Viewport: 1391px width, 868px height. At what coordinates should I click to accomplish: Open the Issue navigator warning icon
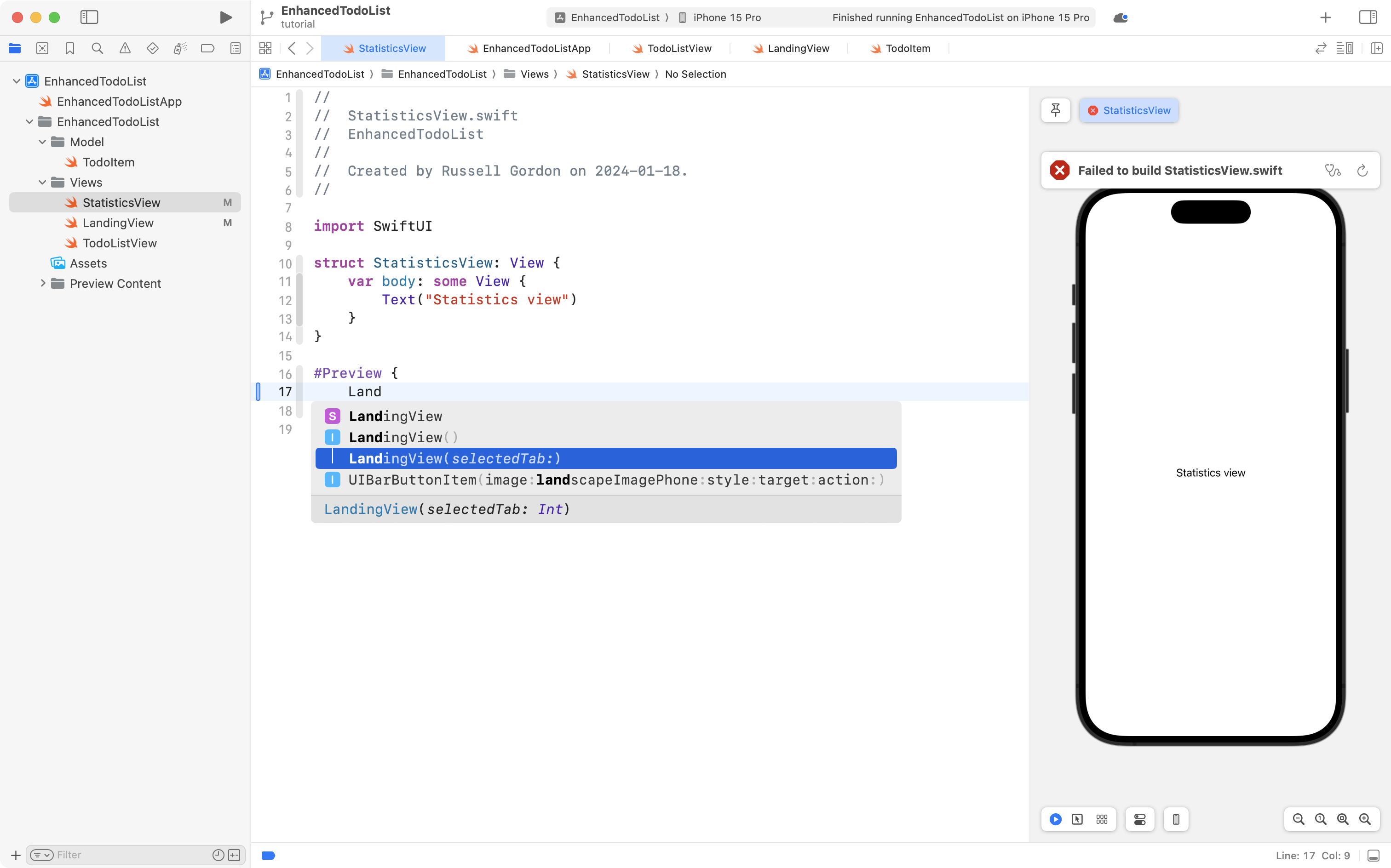(x=125, y=49)
